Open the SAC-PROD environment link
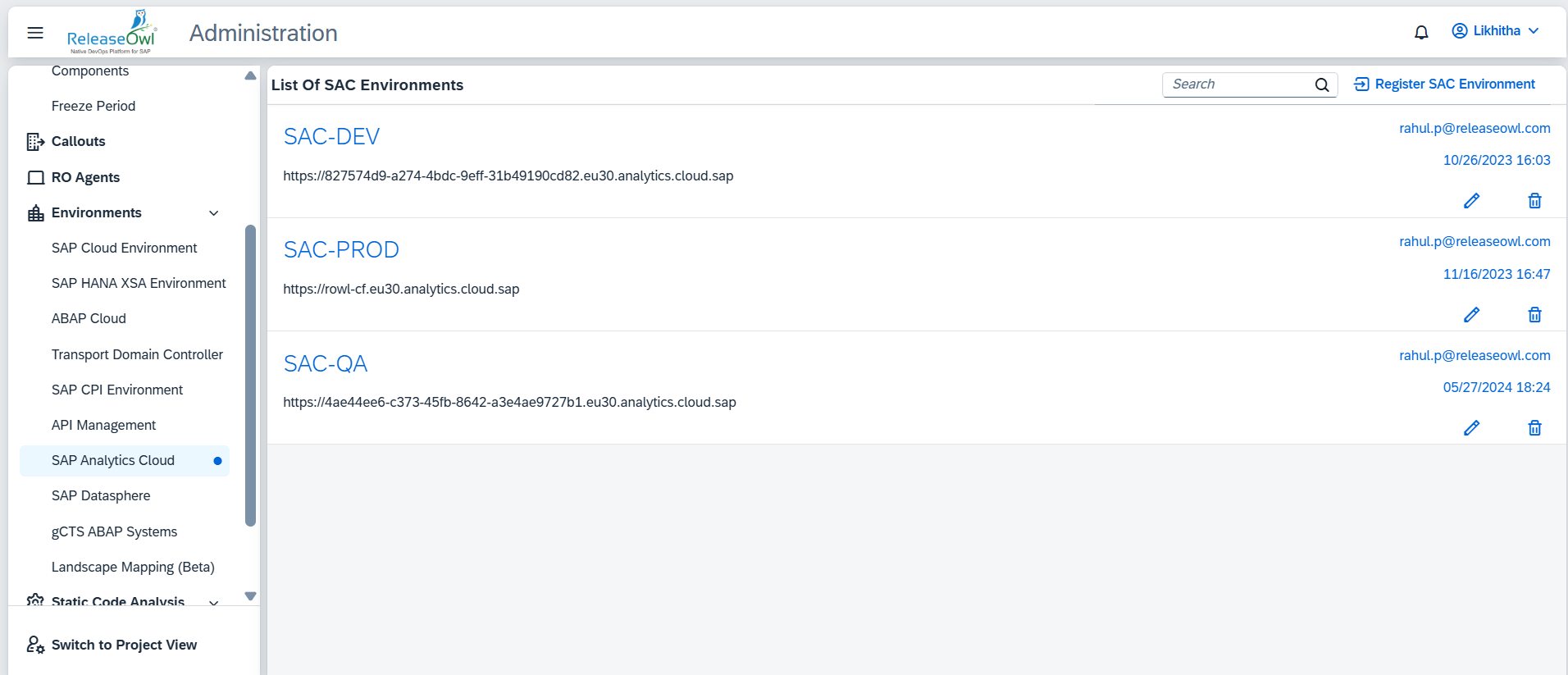1568x675 pixels. (341, 249)
